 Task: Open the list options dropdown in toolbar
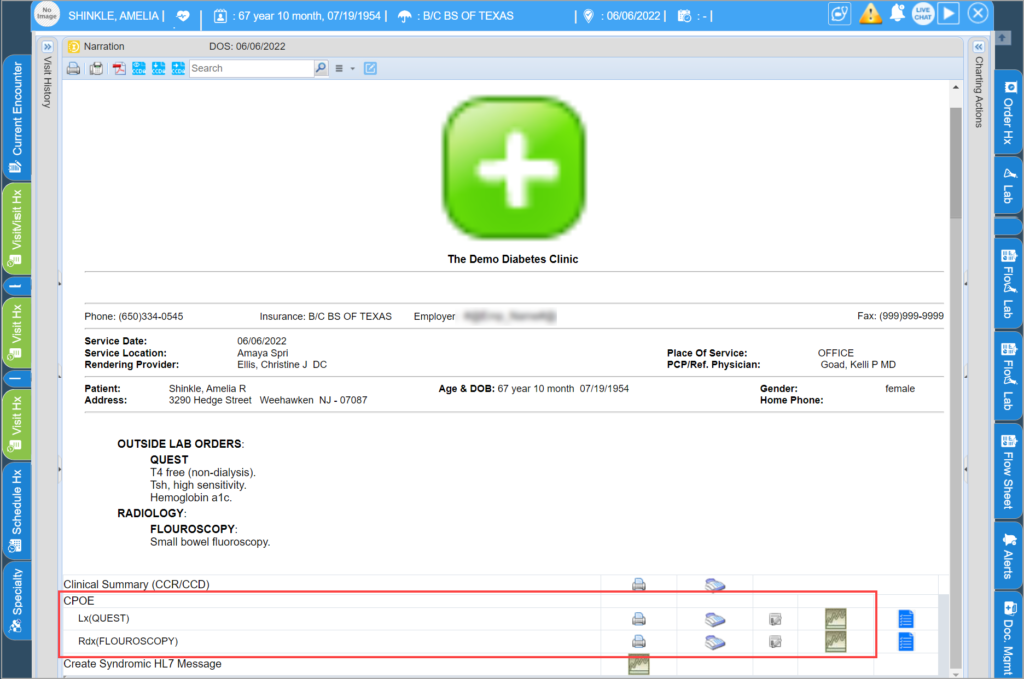344,69
